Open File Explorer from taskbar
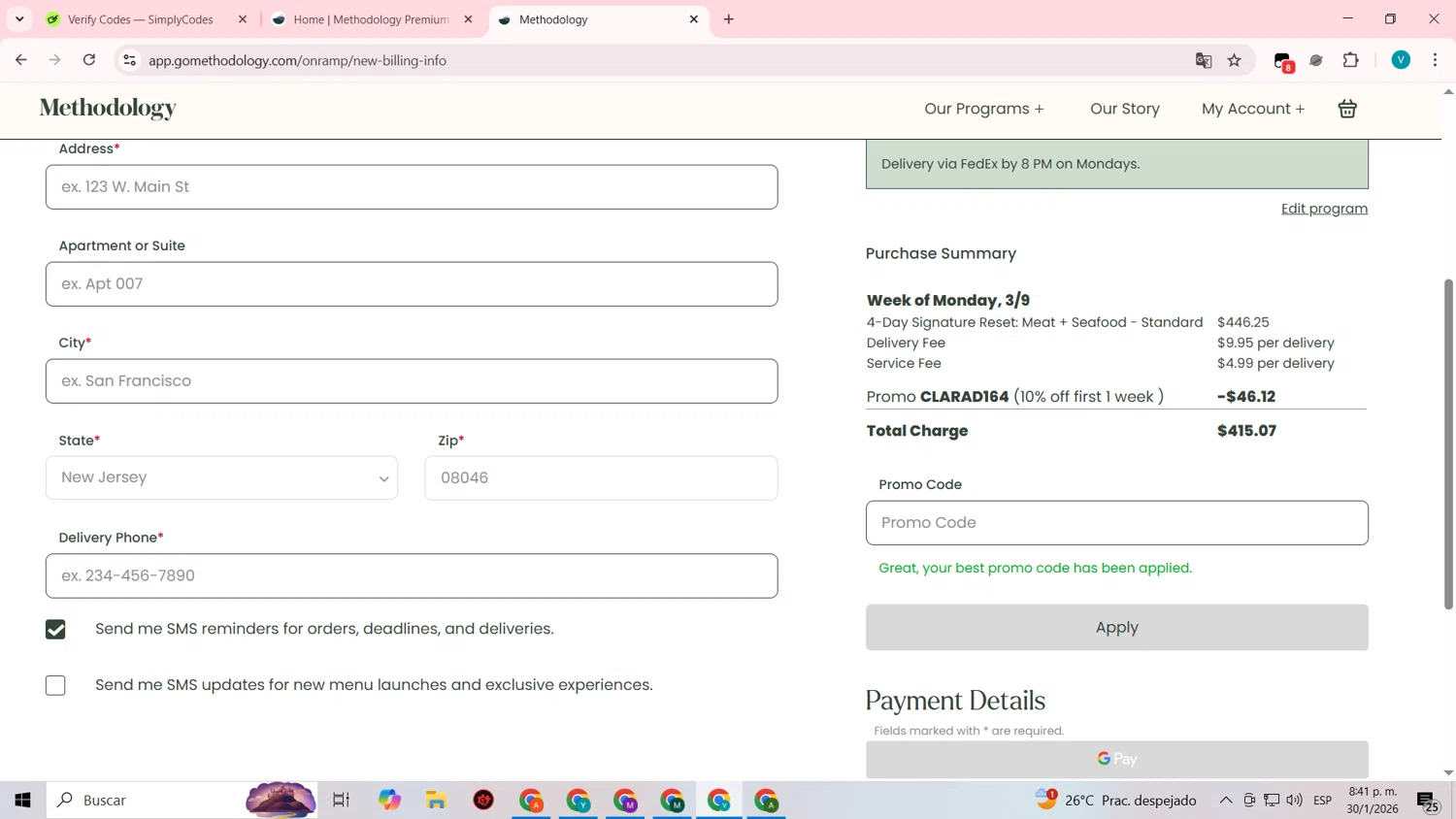This screenshot has height=819, width=1456. pyautogui.click(x=437, y=801)
